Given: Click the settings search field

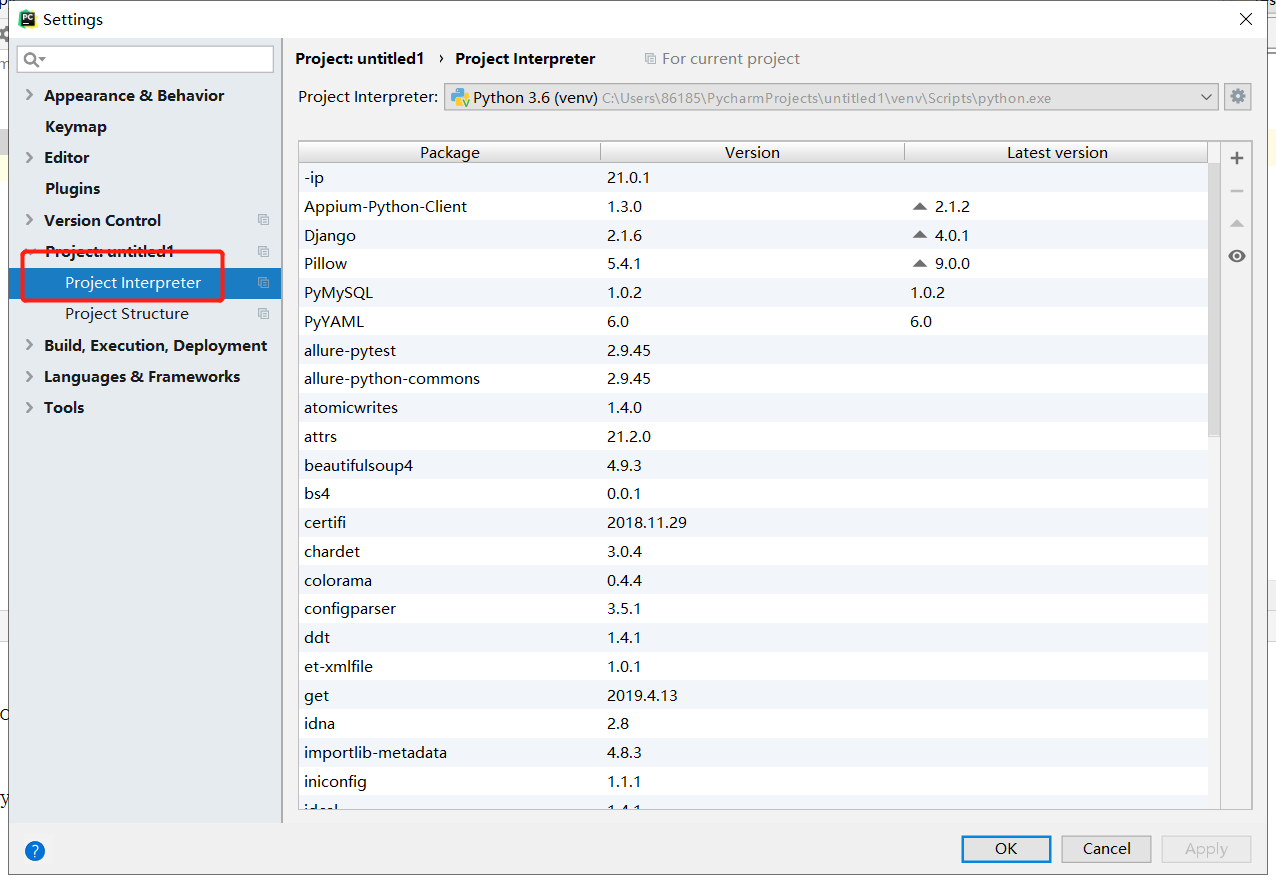Looking at the screenshot, I should coord(145,60).
